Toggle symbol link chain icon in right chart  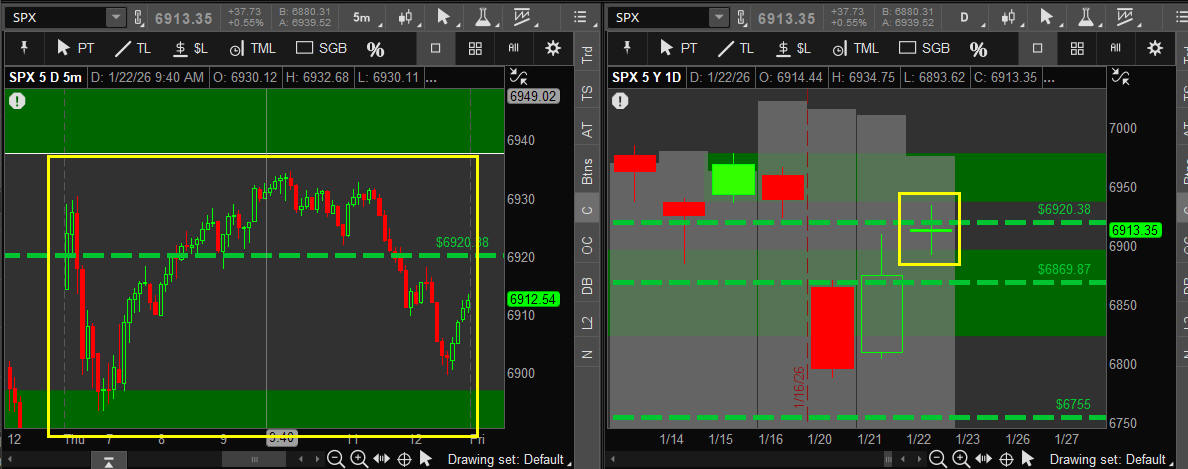pyautogui.click(x=1129, y=75)
